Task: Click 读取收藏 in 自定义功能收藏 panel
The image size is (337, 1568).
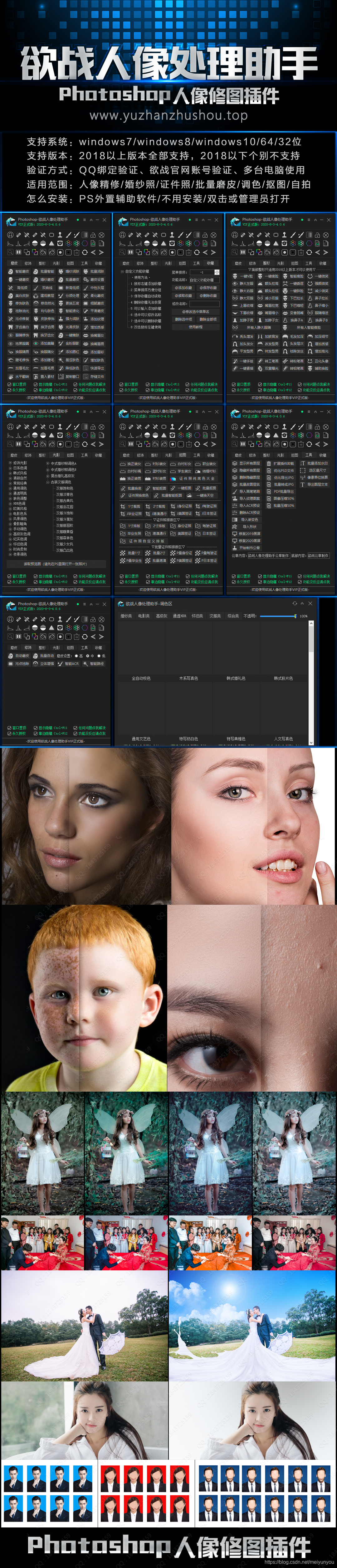Action: pyautogui.click(x=184, y=296)
